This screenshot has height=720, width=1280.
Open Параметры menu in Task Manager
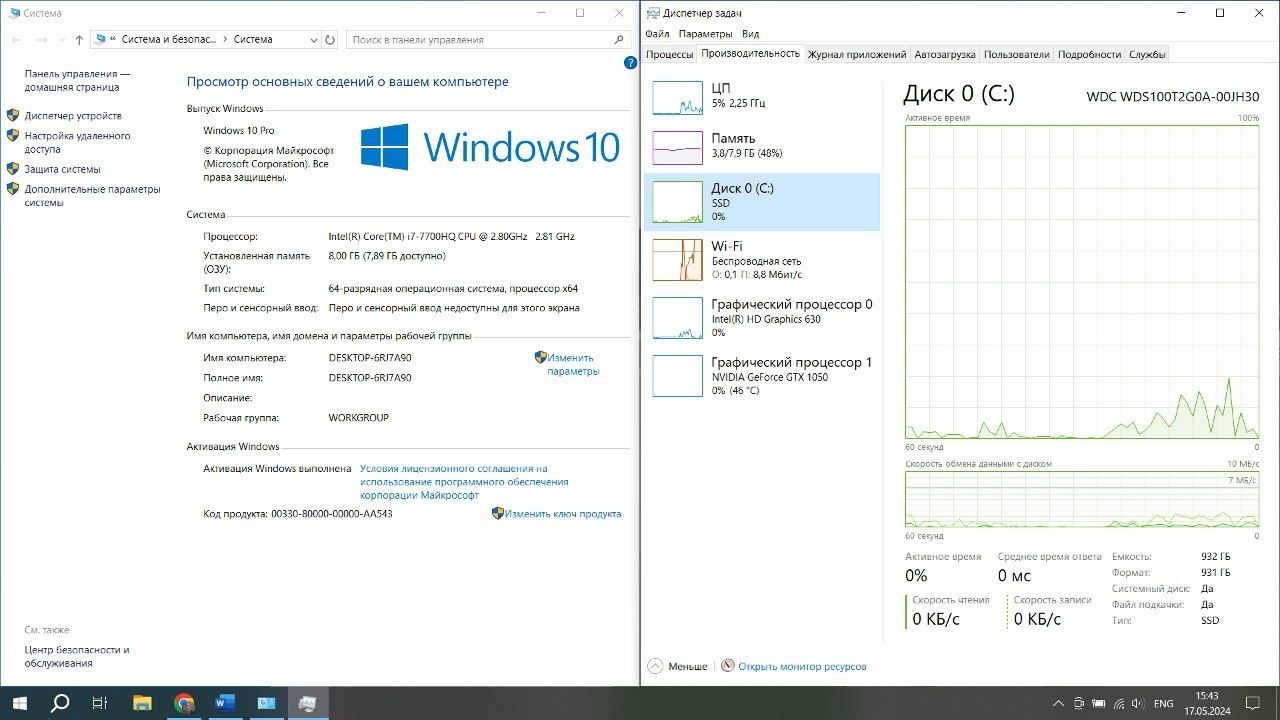pyautogui.click(x=705, y=34)
